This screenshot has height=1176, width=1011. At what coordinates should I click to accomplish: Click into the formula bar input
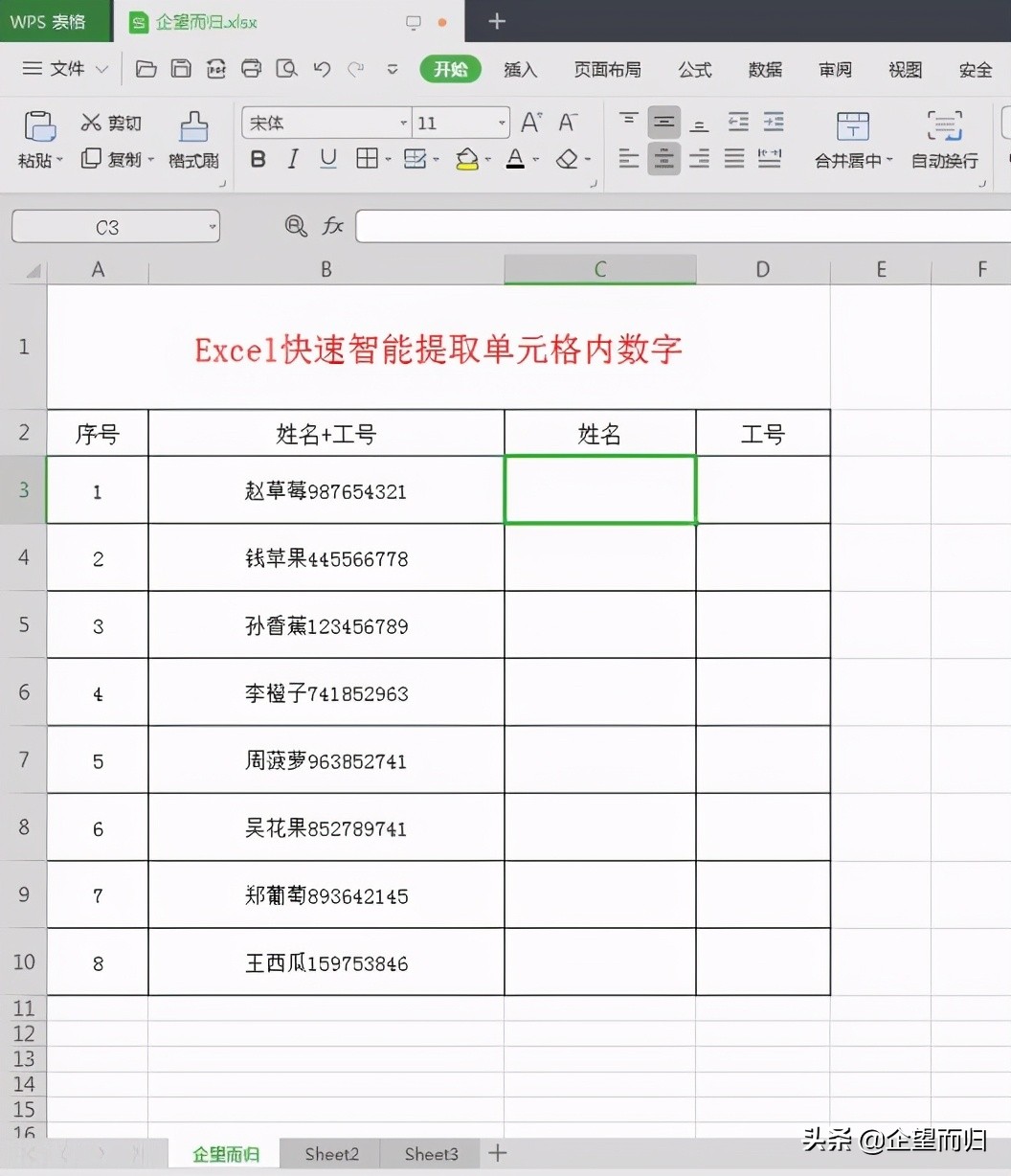(x=683, y=227)
